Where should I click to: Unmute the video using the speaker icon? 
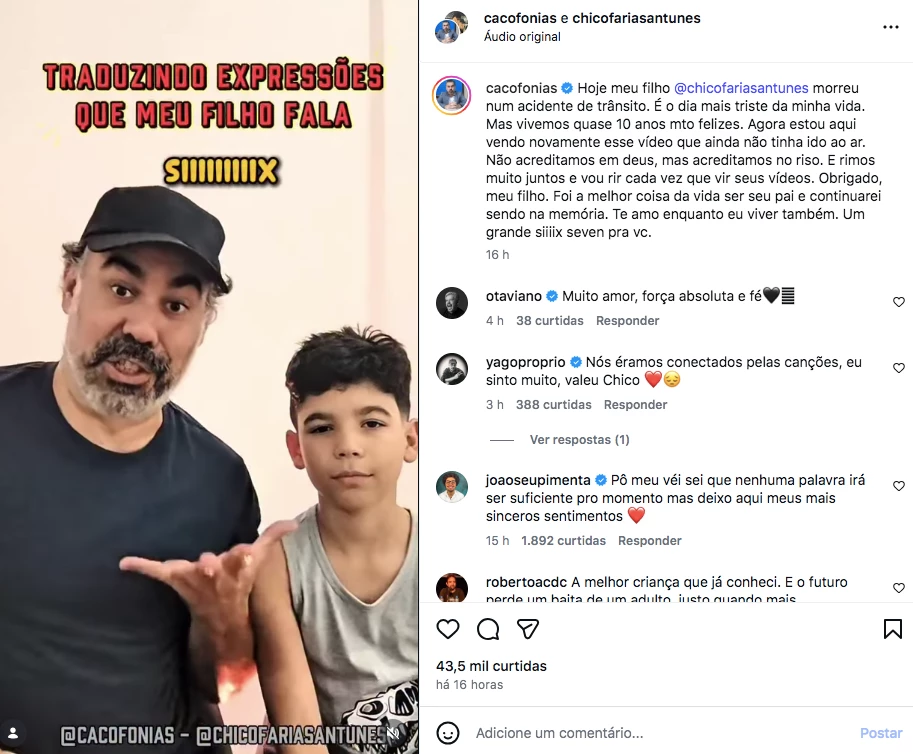[394, 732]
